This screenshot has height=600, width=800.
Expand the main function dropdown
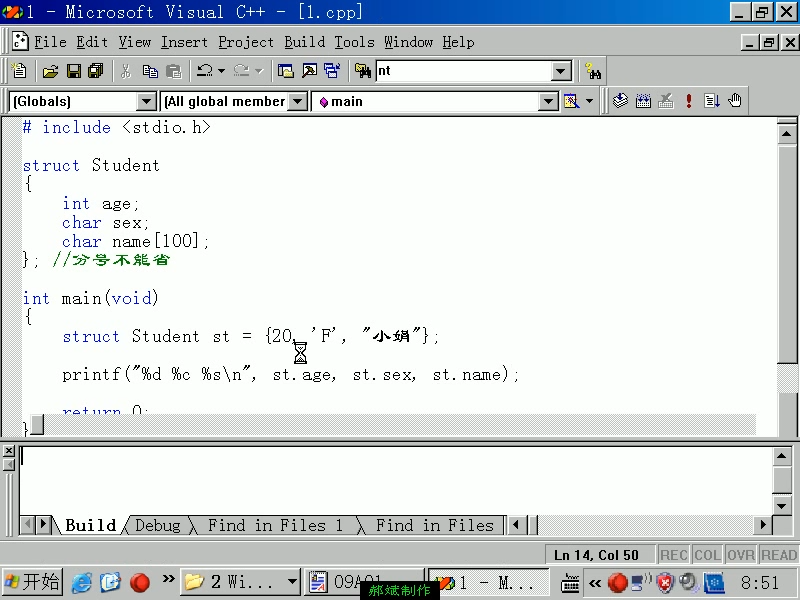548,102
